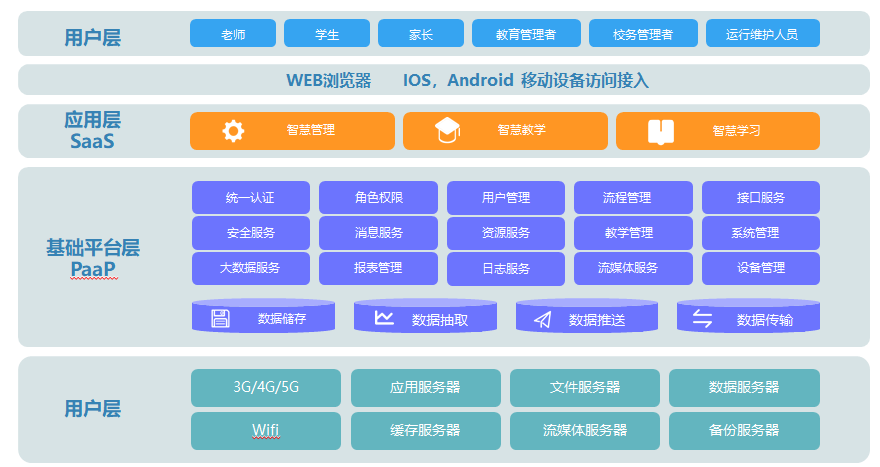Click the paper plane icon in 数据推送
Viewport: 880px width, 467px height.
pos(543,320)
